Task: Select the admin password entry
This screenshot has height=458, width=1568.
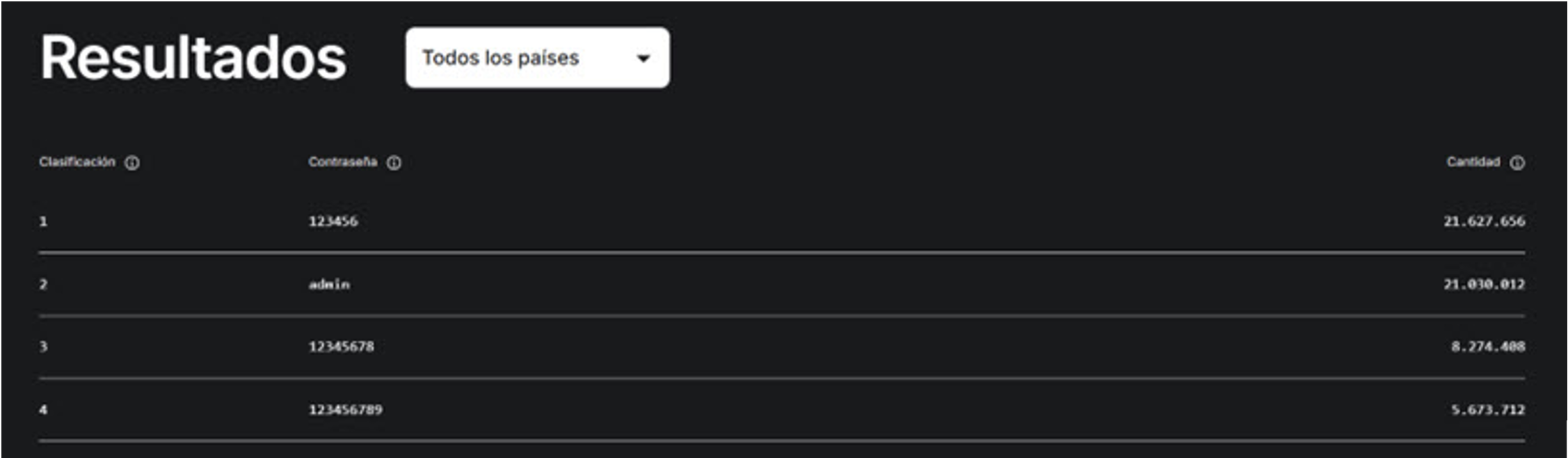Action: click(330, 284)
